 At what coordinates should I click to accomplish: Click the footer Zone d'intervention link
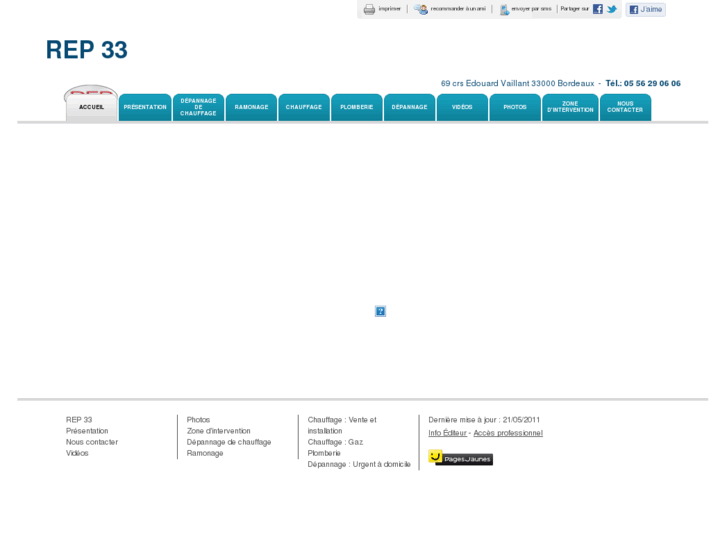[218, 431]
